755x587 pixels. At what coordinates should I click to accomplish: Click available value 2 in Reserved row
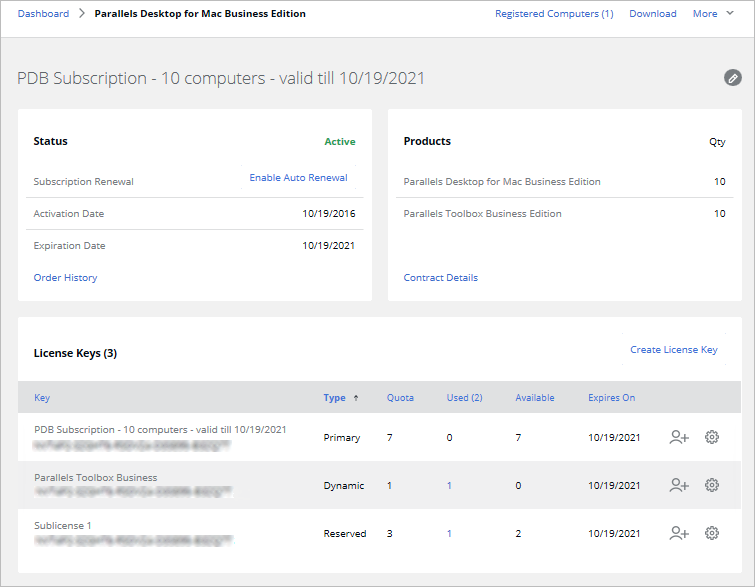tap(518, 534)
